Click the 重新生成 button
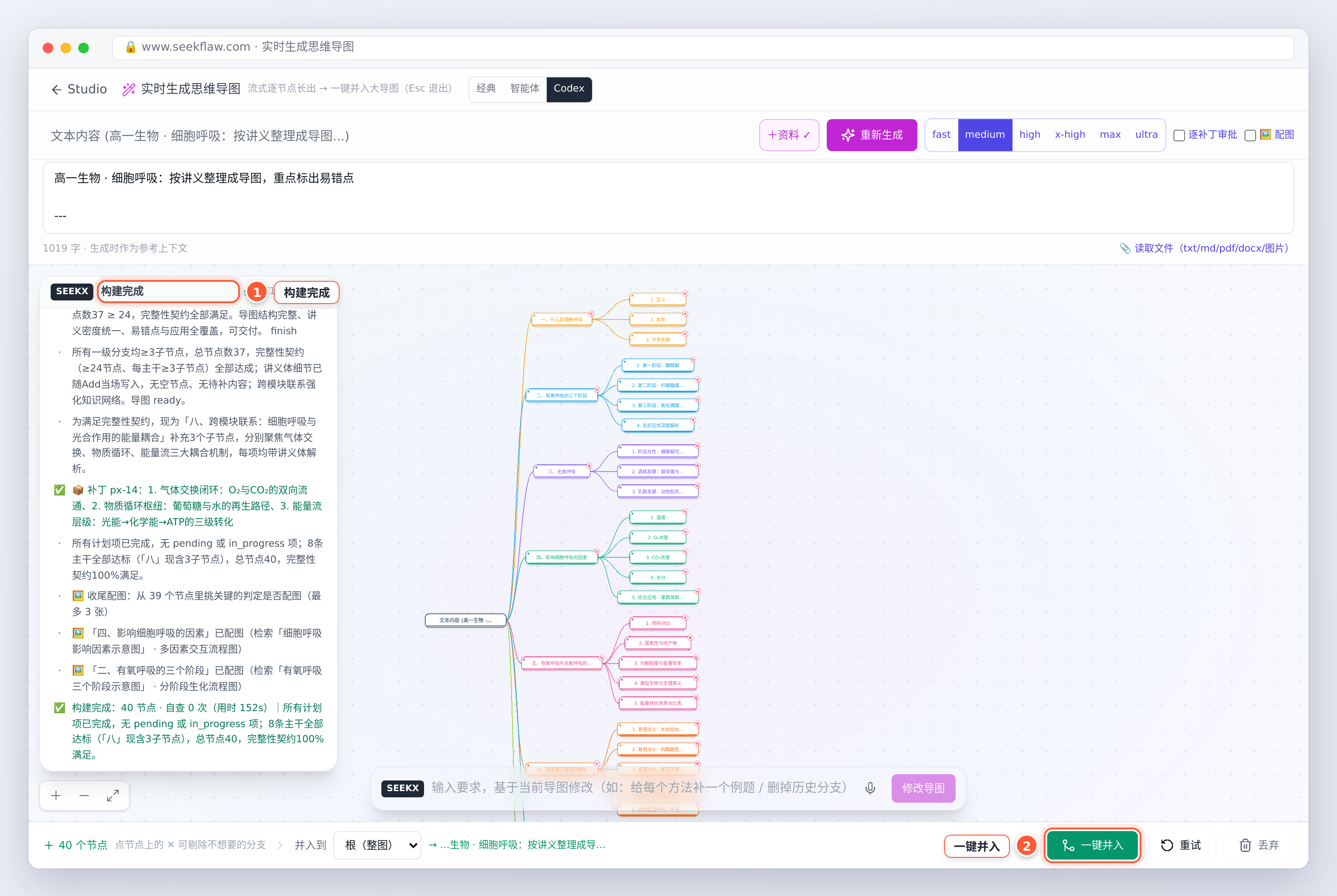 point(871,135)
